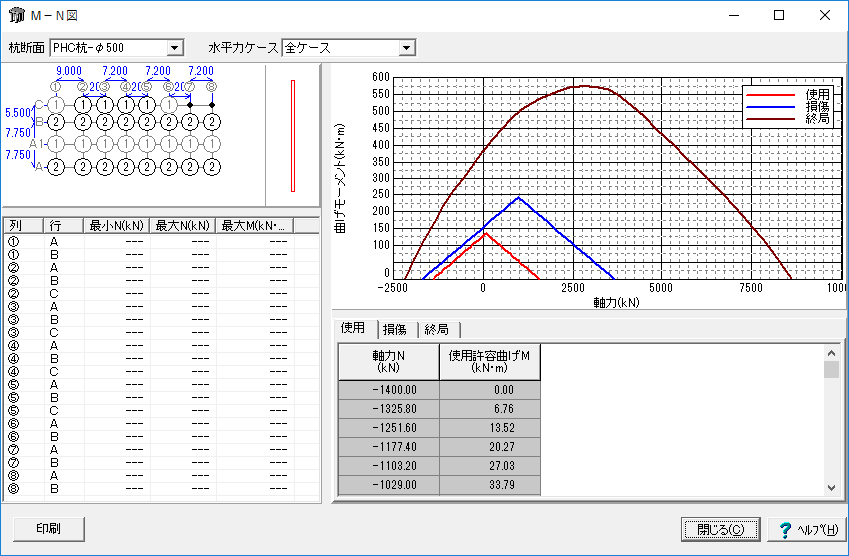Screen dimensions: 849x556
Task: Switch to the 使用 tab
Action: point(352,328)
